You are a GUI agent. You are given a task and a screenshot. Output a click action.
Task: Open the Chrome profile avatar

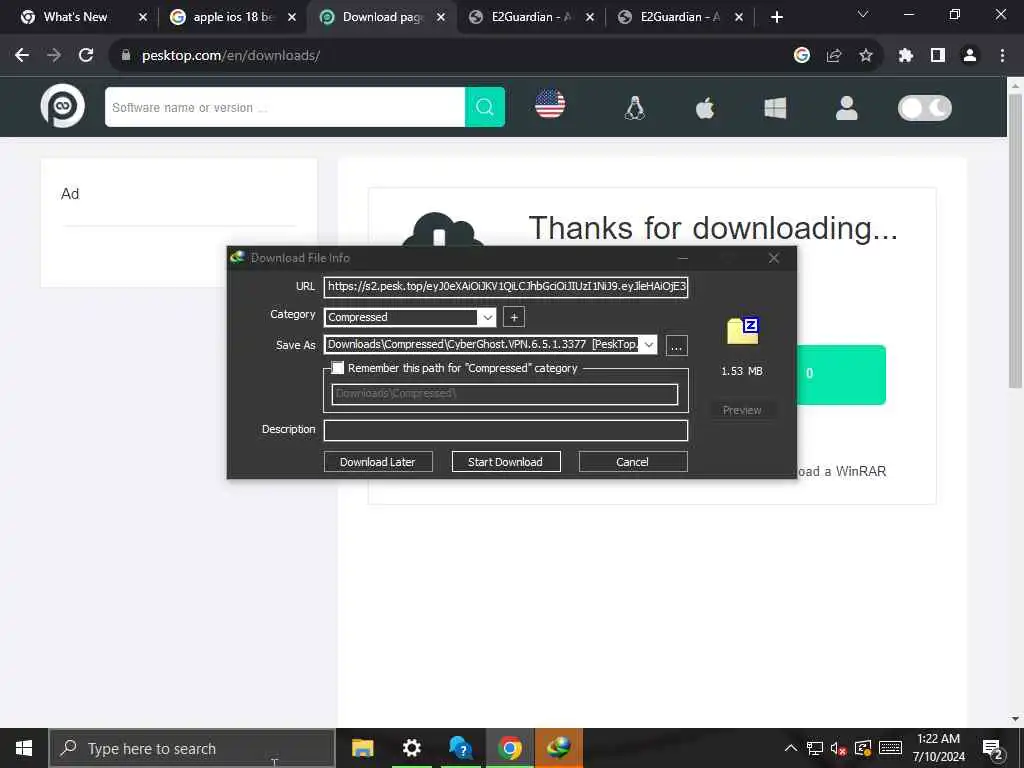pyautogui.click(x=970, y=56)
